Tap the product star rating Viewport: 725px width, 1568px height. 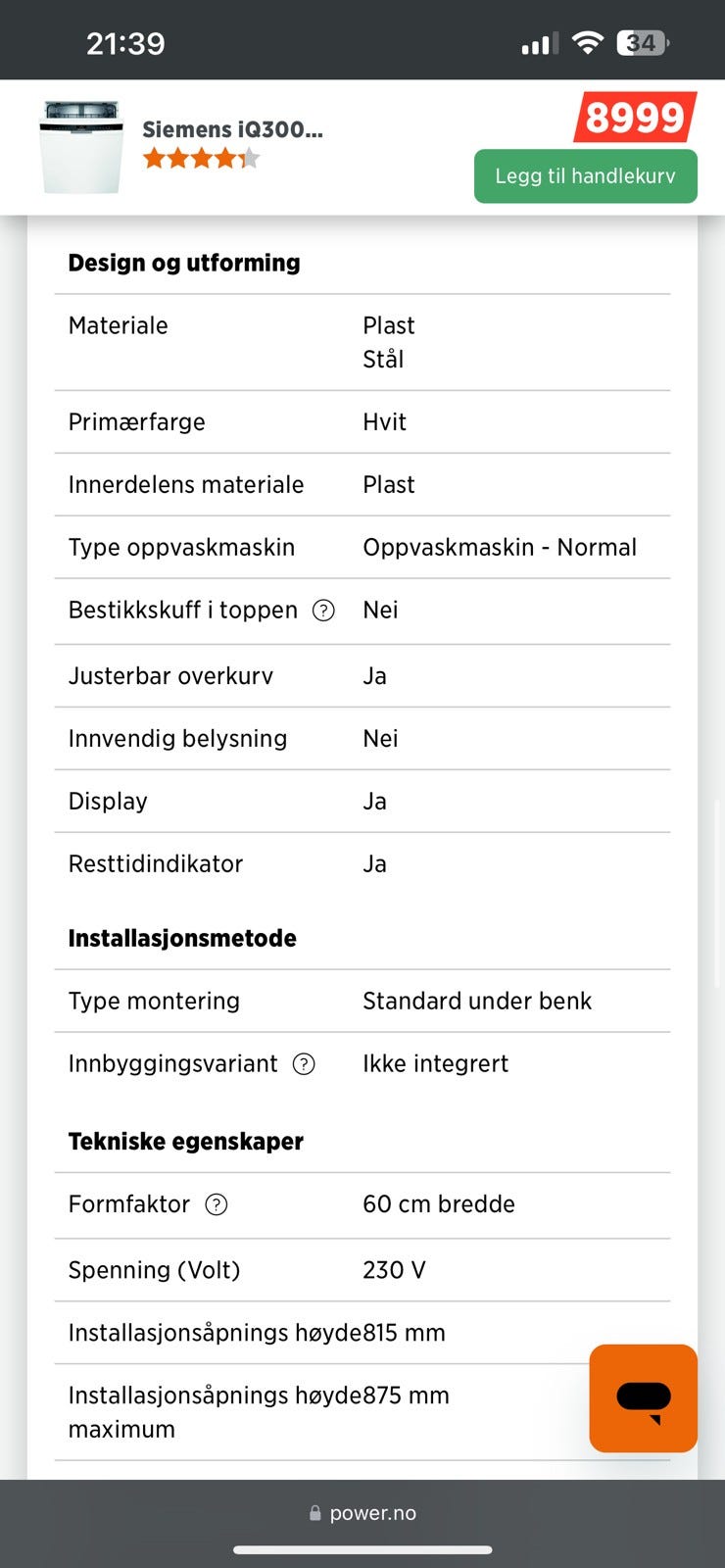coord(201,158)
